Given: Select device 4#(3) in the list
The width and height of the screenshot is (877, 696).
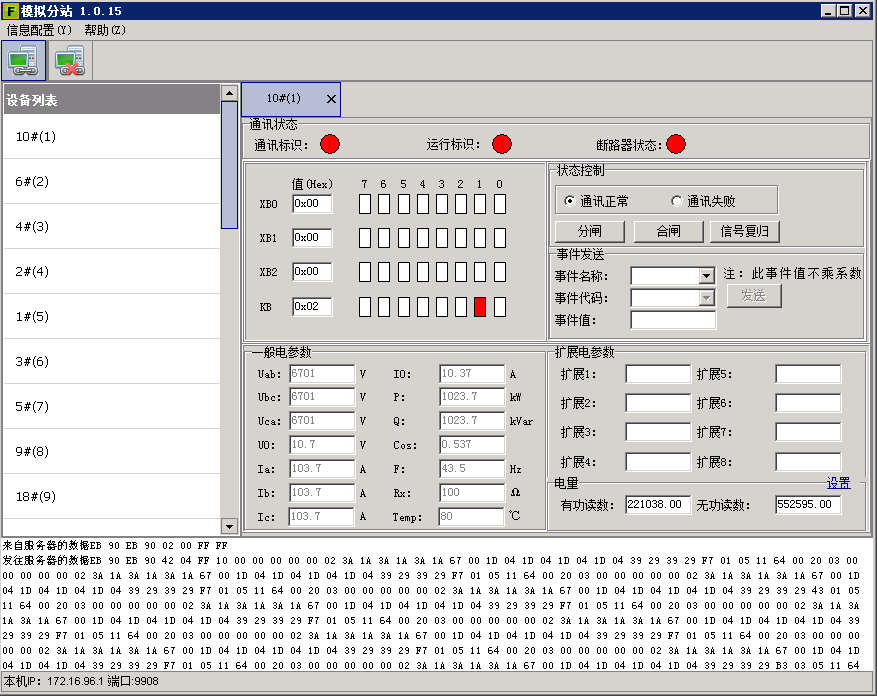Looking at the screenshot, I should 112,227.
